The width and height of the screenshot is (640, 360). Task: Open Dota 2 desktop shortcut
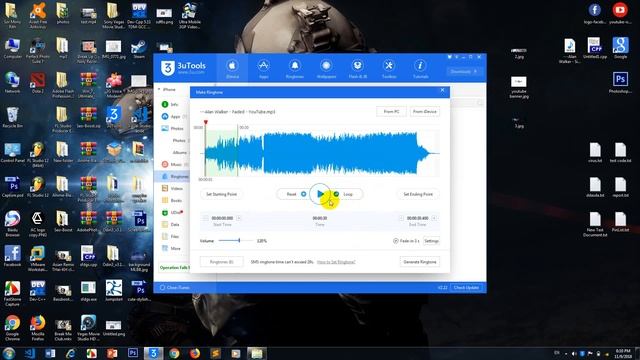click(x=38, y=83)
